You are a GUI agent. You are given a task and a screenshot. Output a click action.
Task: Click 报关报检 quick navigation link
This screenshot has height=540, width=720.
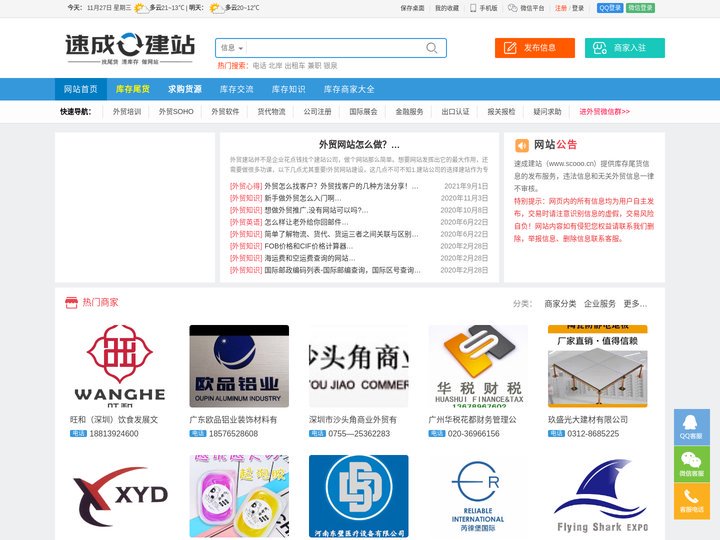tap(501, 112)
